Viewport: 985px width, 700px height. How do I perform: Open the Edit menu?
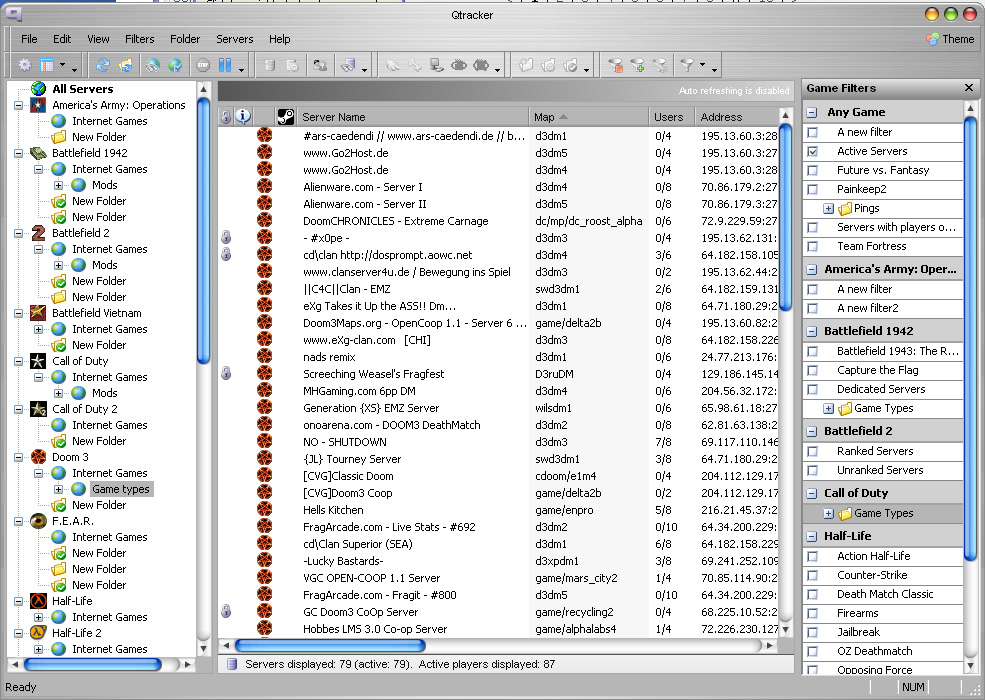62,39
